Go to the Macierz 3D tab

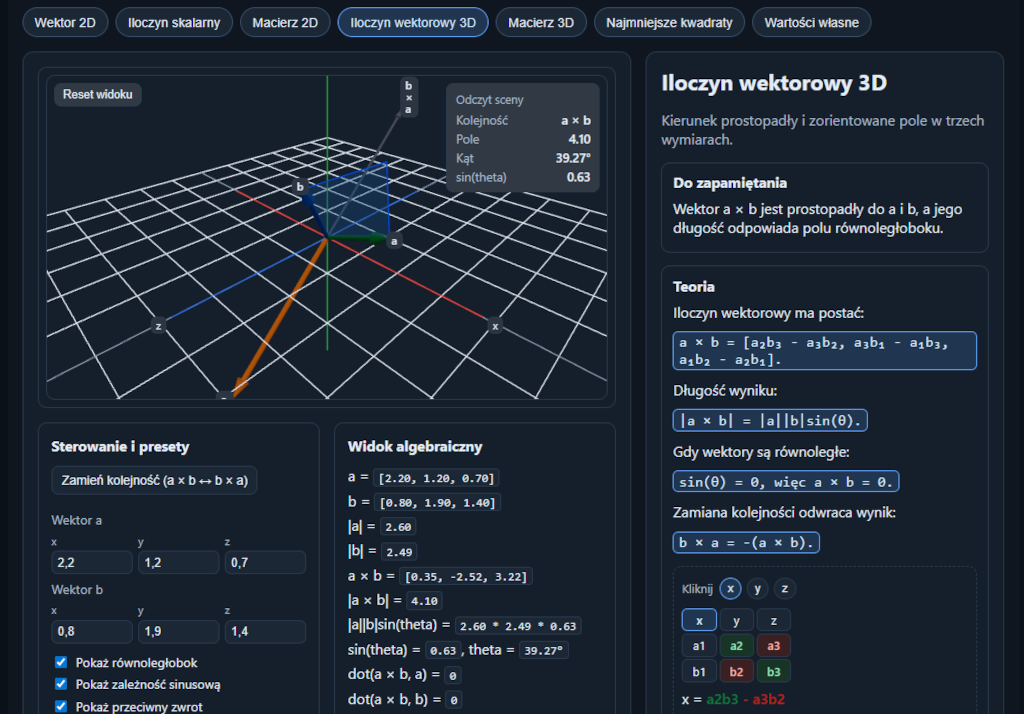tap(541, 23)
